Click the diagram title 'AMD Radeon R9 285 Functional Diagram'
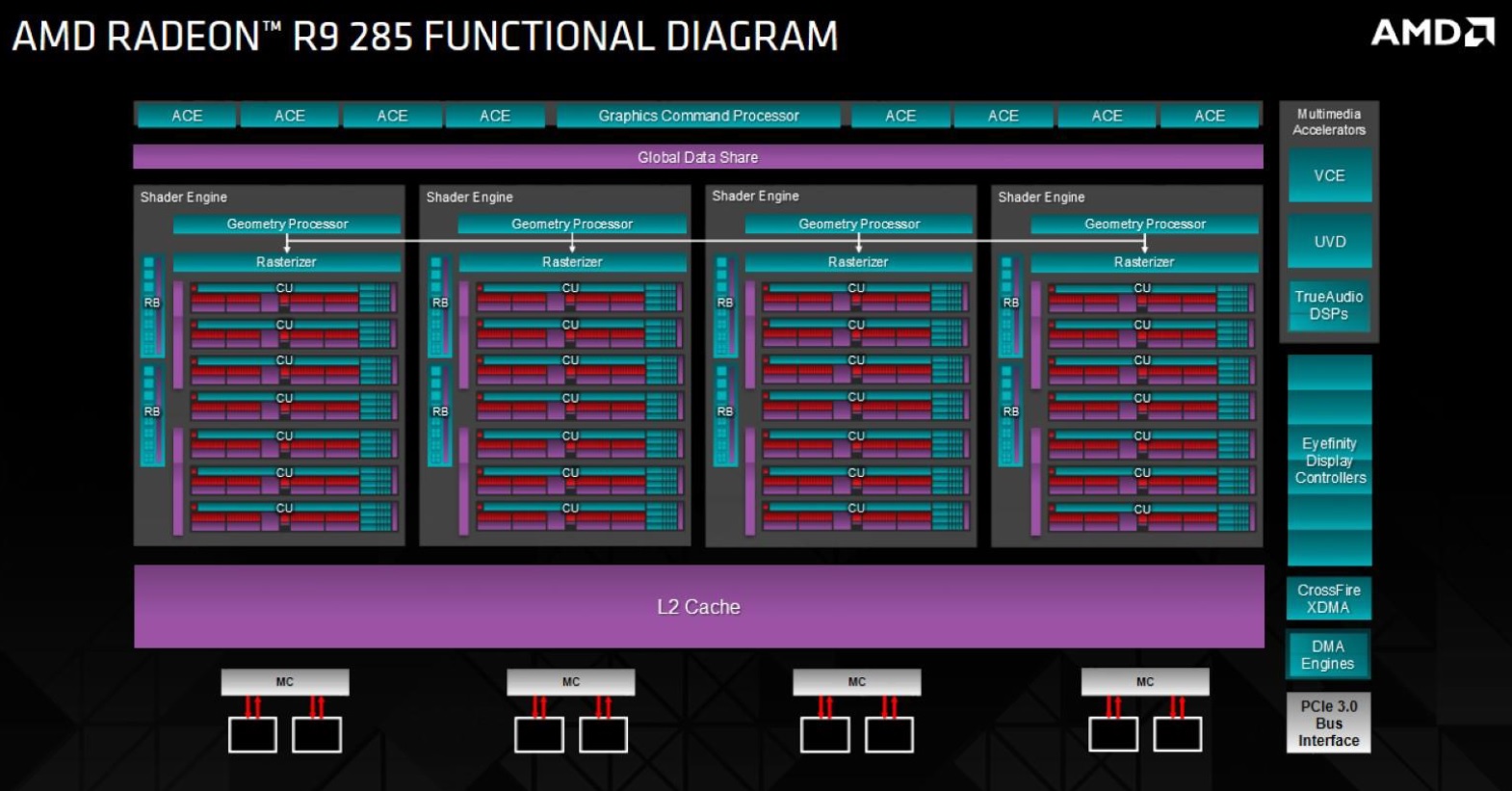This screenshot has width=1512, height=791. [x=425, y=36]
